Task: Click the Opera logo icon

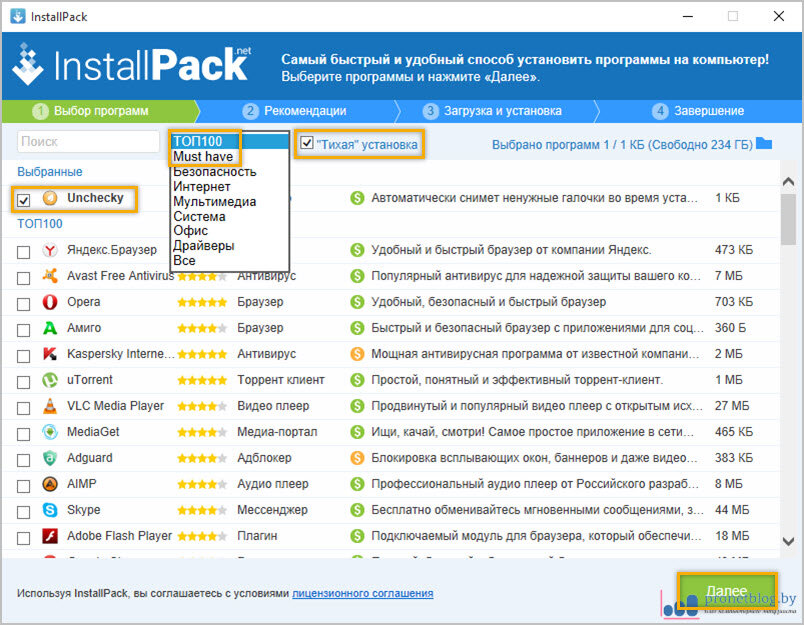Action: pos(50,302)
